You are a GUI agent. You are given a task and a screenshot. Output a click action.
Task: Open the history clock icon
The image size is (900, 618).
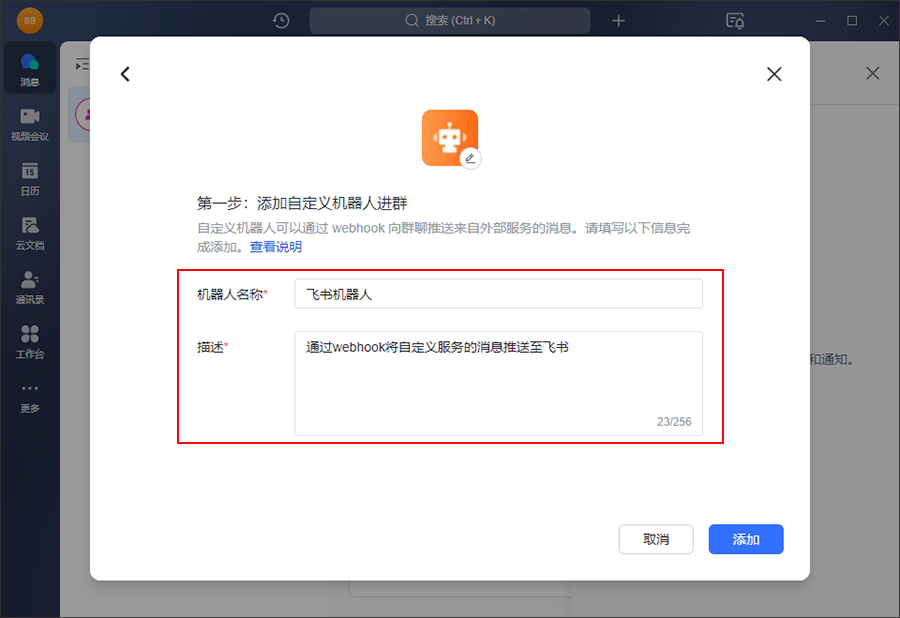[281, 21]
